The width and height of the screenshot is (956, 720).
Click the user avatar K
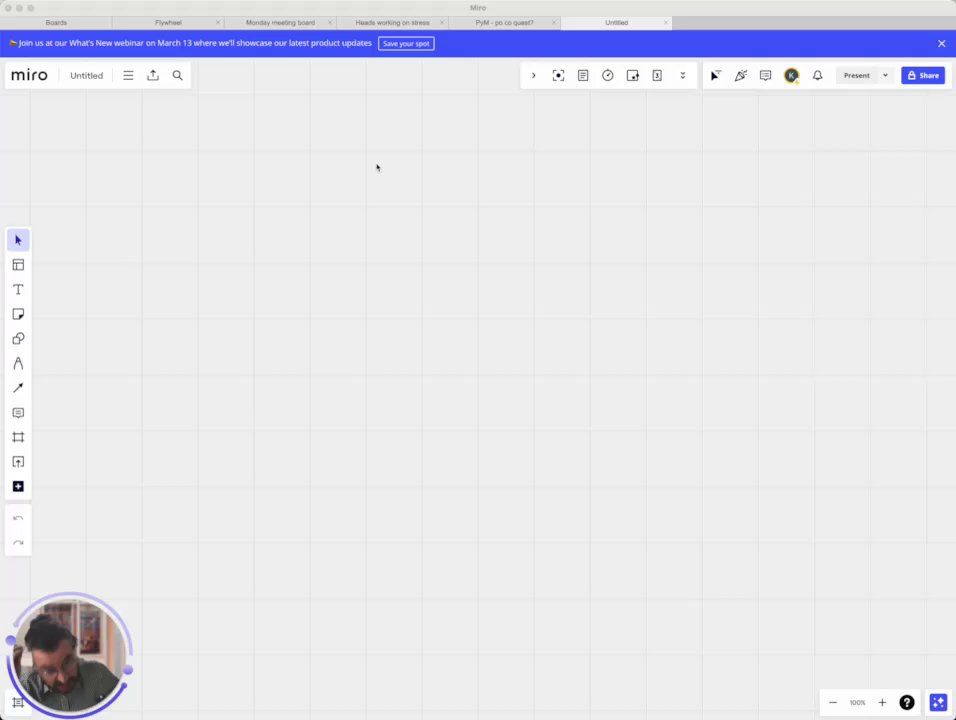click(x=791, y=76)
